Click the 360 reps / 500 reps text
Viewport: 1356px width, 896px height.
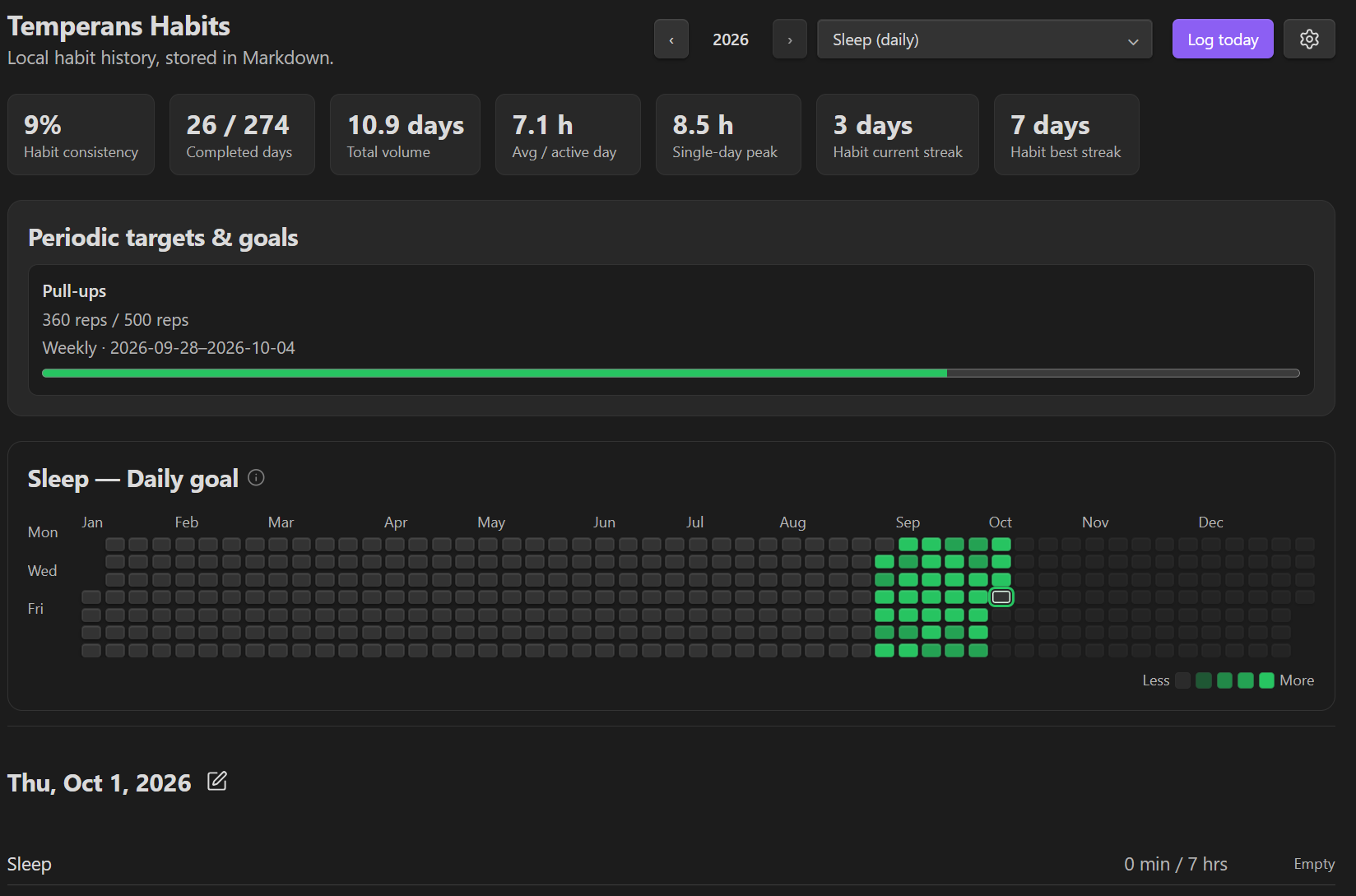point(115,319)
